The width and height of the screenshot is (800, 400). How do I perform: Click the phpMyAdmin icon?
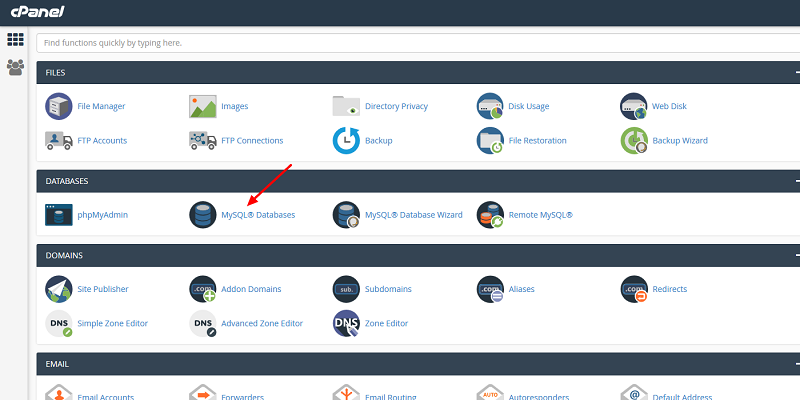[x=59, y=214]
